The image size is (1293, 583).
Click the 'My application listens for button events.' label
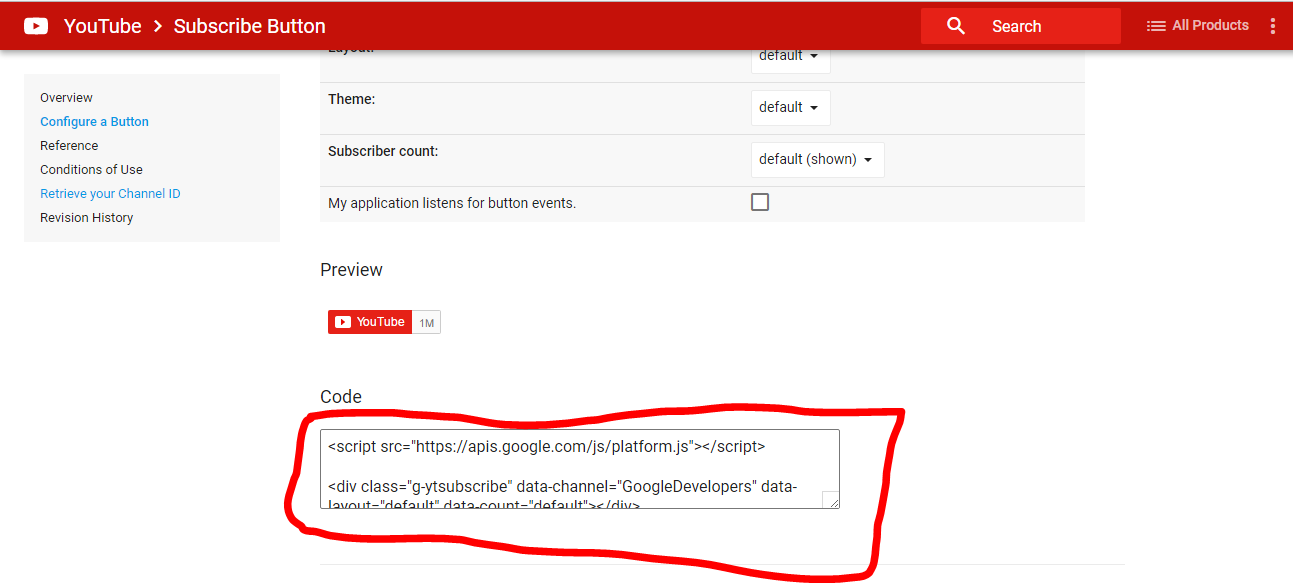click(x=452, y=203)
